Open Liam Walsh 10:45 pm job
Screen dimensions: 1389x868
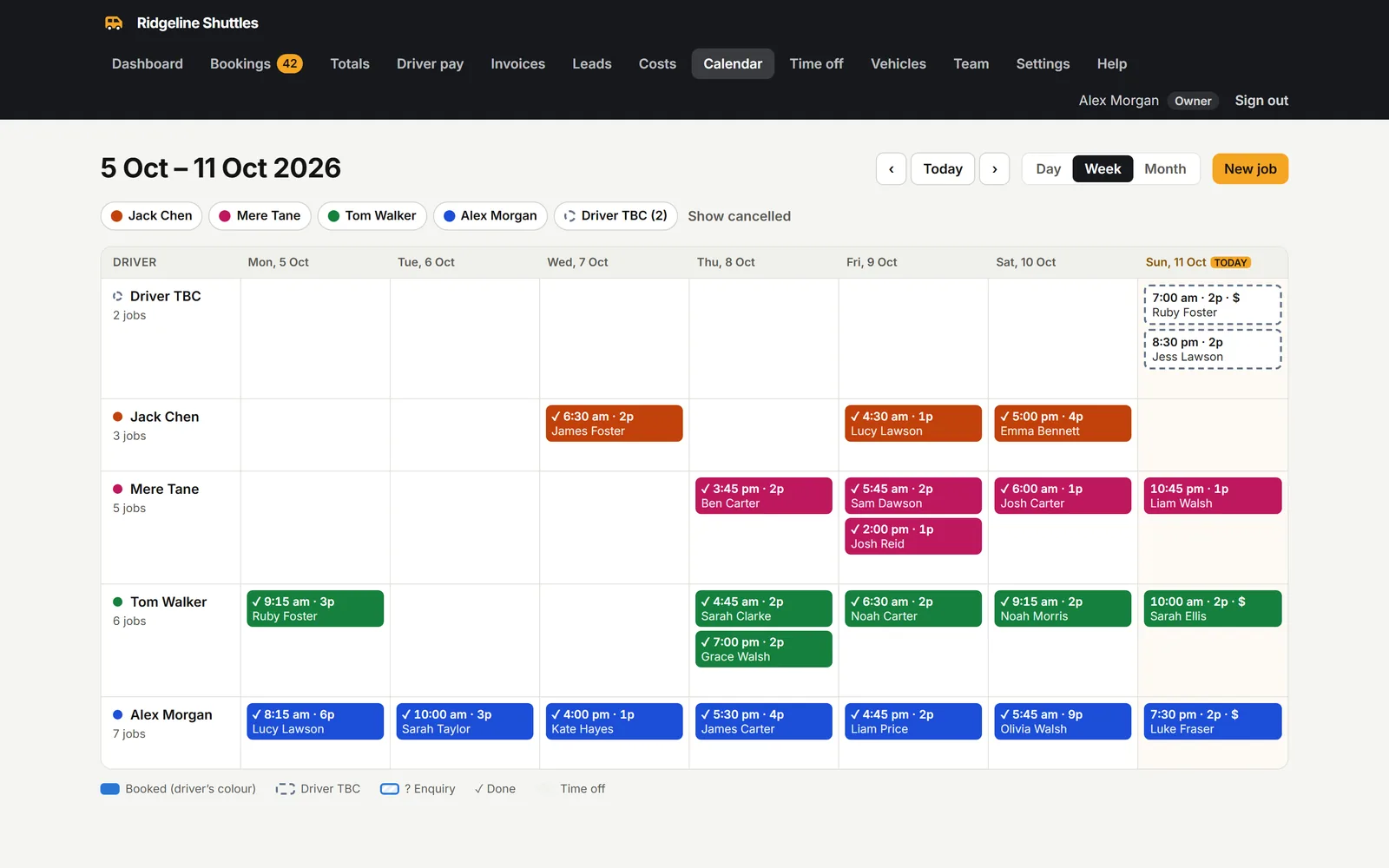[x=1213, y=496]
